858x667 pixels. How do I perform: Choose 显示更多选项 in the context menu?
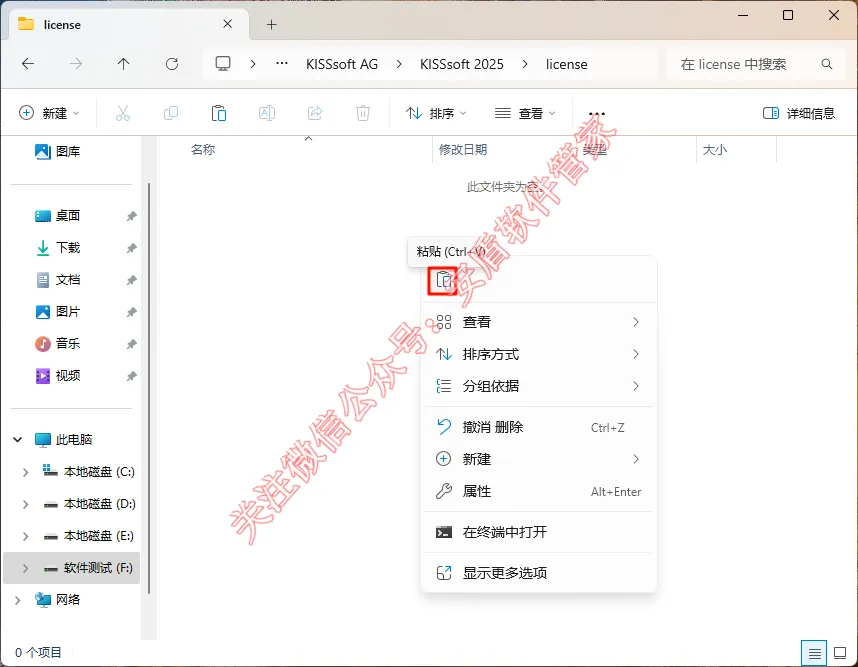[539, 573]
